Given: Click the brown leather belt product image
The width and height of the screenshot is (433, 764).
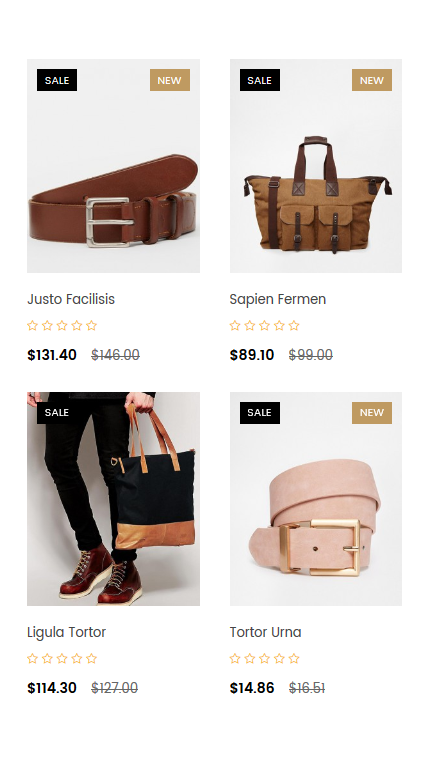Looking at the screenshot, I should 113,166.
